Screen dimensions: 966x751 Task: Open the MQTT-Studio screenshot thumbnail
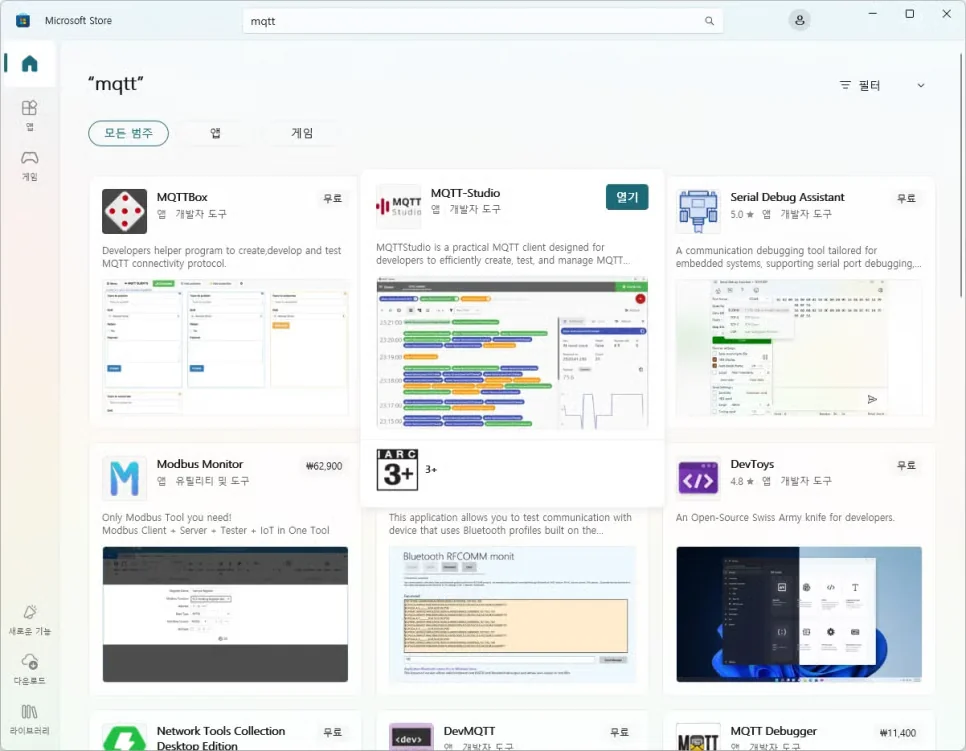tap(512, 354)
